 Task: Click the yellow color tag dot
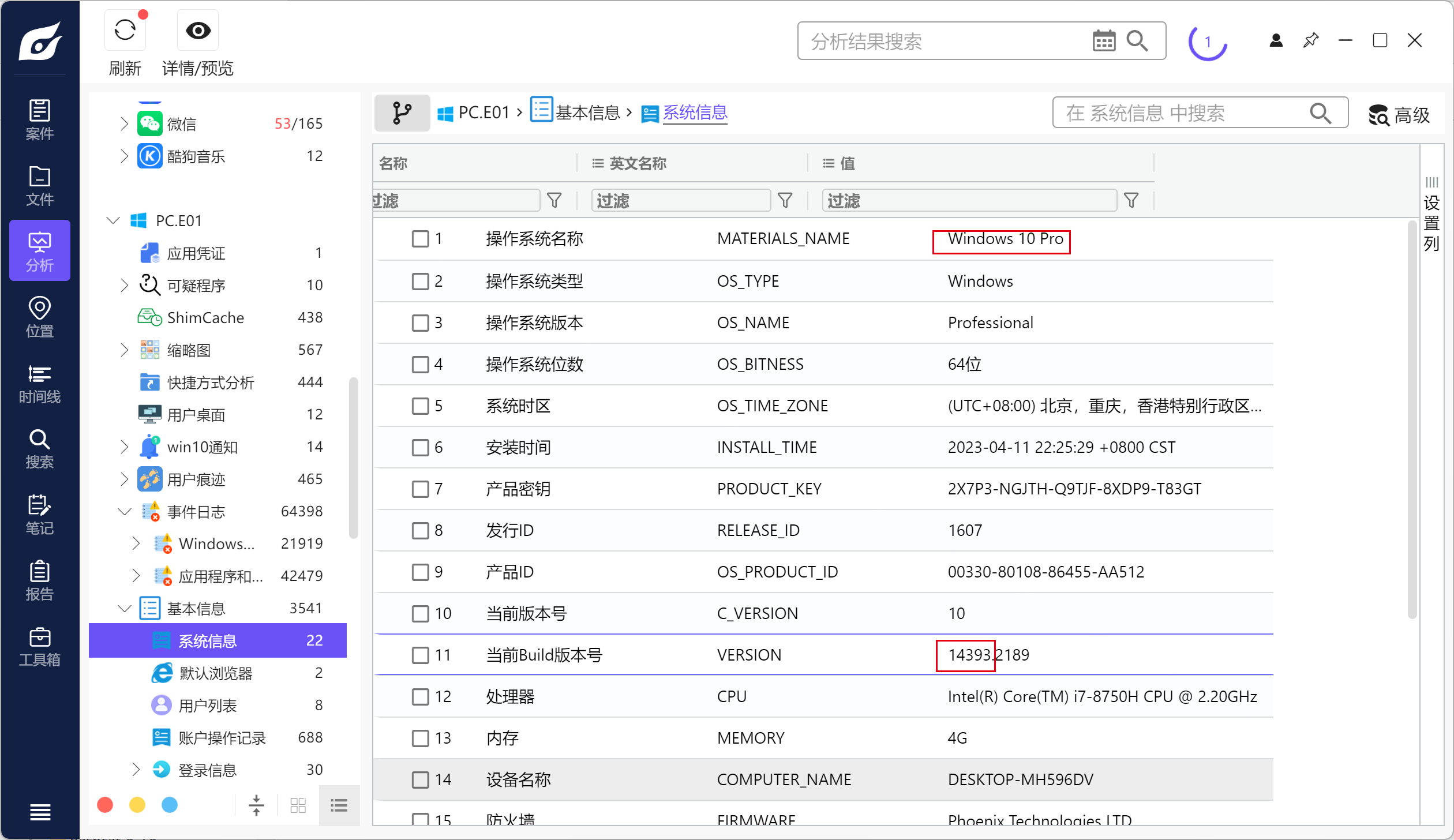[137, 805]
